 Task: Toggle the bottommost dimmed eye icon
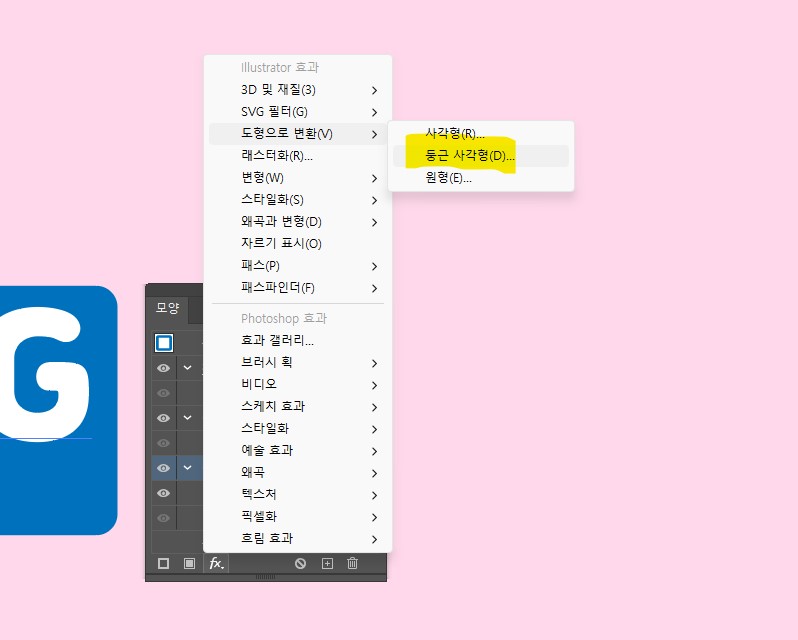[x=163, y=518]
